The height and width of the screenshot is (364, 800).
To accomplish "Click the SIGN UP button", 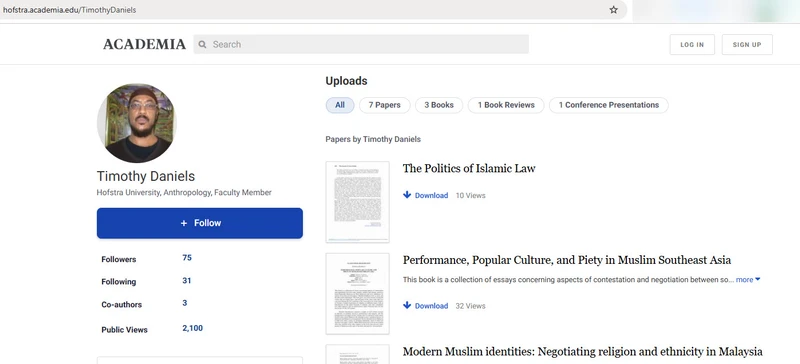I will [x=747, y=44].
